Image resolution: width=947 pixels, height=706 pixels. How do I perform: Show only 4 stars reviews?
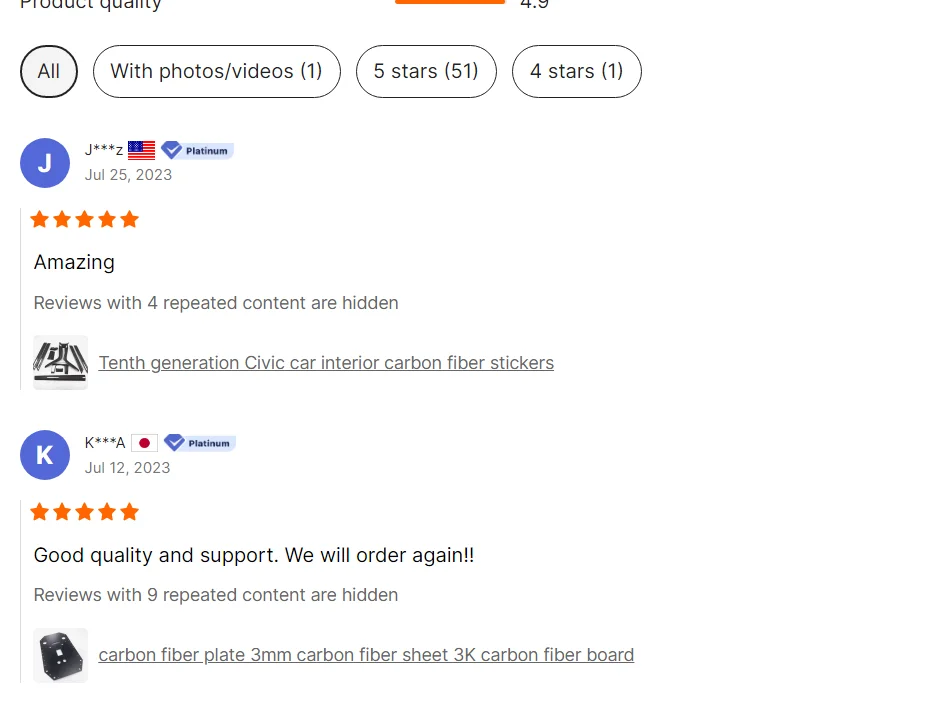coord(576,72)
